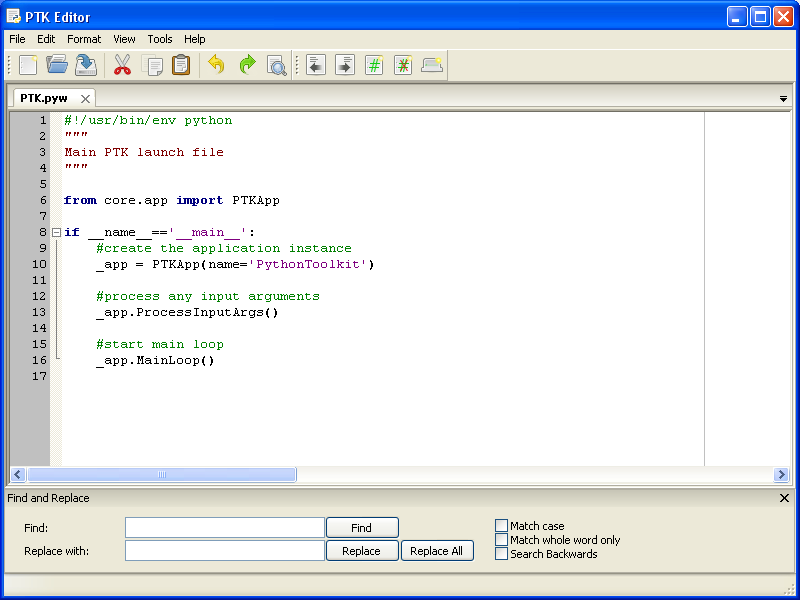Click the '_app.MainLoop()' line
Image resolution: width=800 pixels, height=600 pixels.
pyautogui.click(x=155, y=360)
